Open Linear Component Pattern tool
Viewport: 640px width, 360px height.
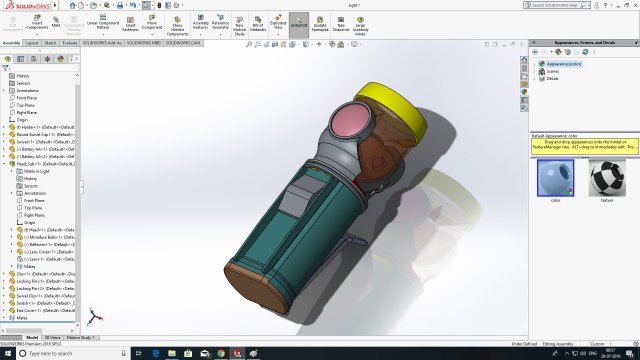(103, 22)
